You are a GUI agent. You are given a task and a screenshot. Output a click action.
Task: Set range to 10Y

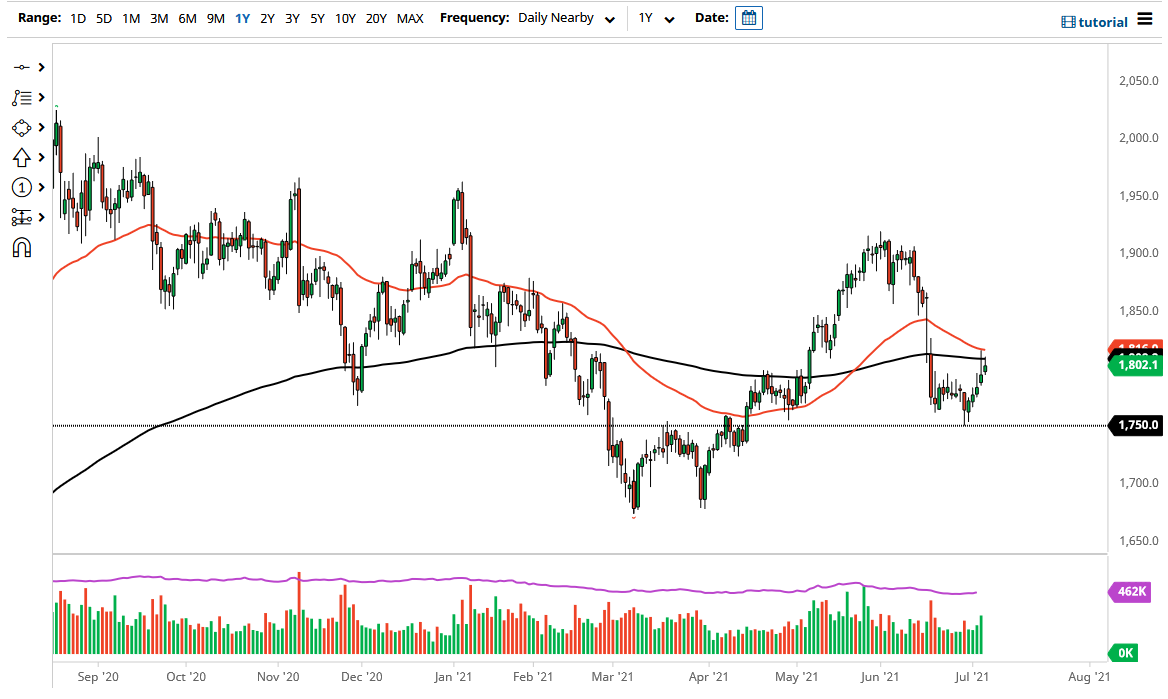[346, 18]
